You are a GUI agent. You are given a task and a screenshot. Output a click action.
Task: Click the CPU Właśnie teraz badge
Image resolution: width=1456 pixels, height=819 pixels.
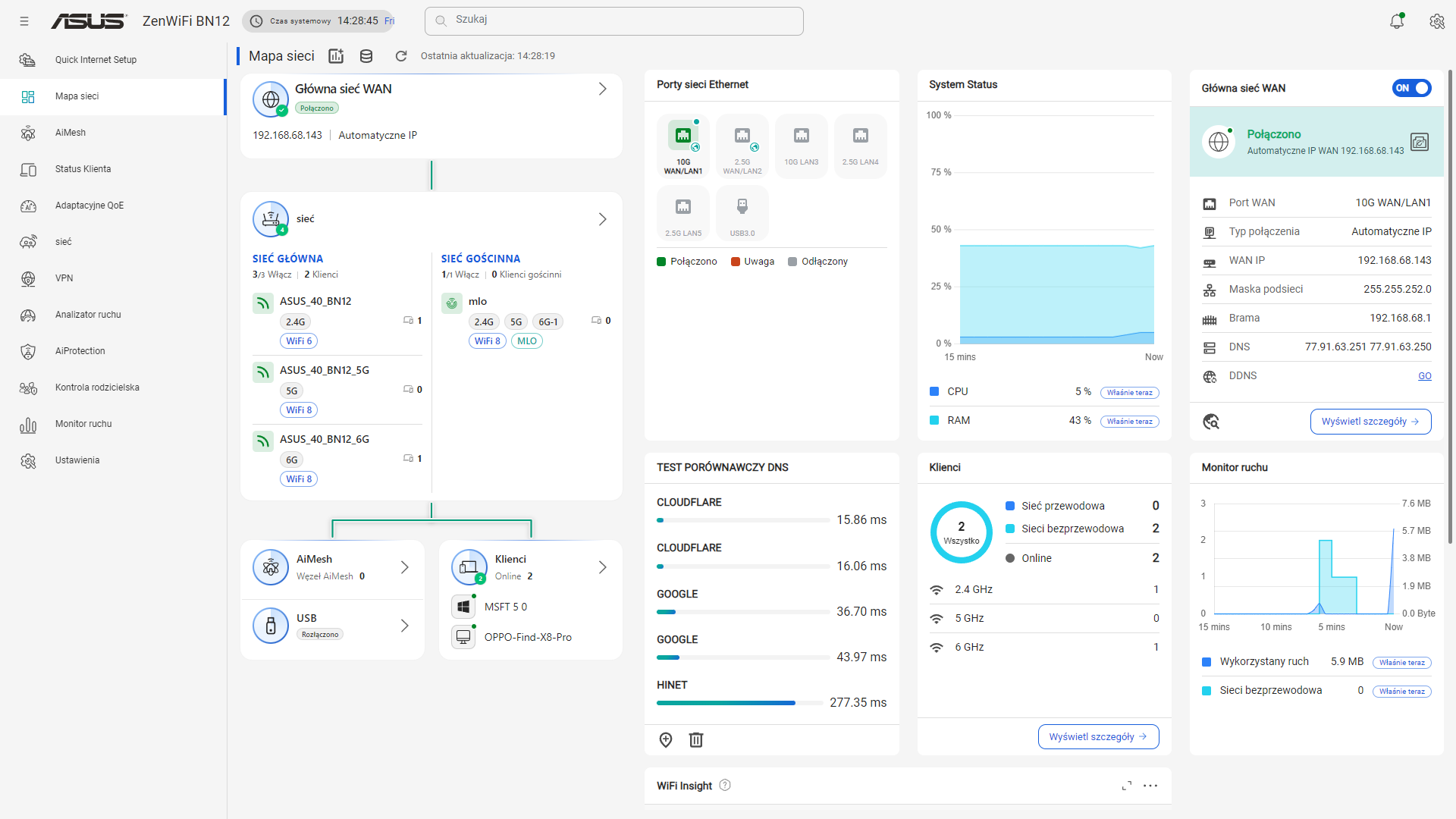pyautogui.click(x=1129, y=393)
